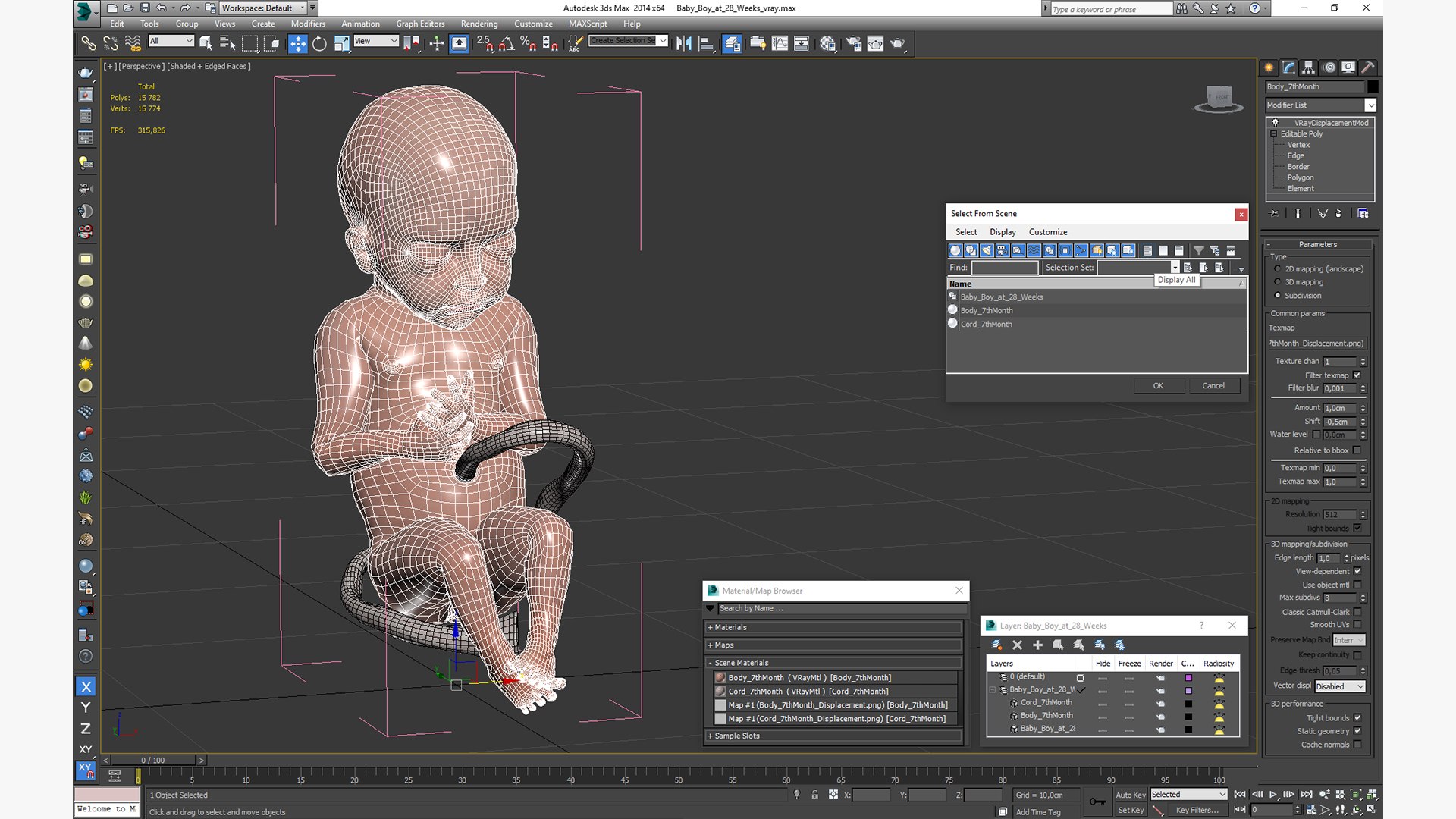
Task: Open the Modifier List dropdown
Action: click(x=1320, y=105)
